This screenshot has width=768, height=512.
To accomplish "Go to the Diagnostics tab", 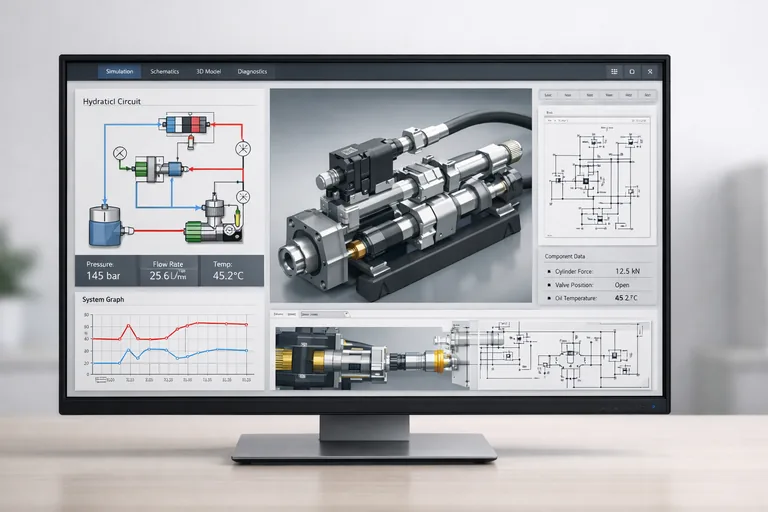I will pos(252,72).
